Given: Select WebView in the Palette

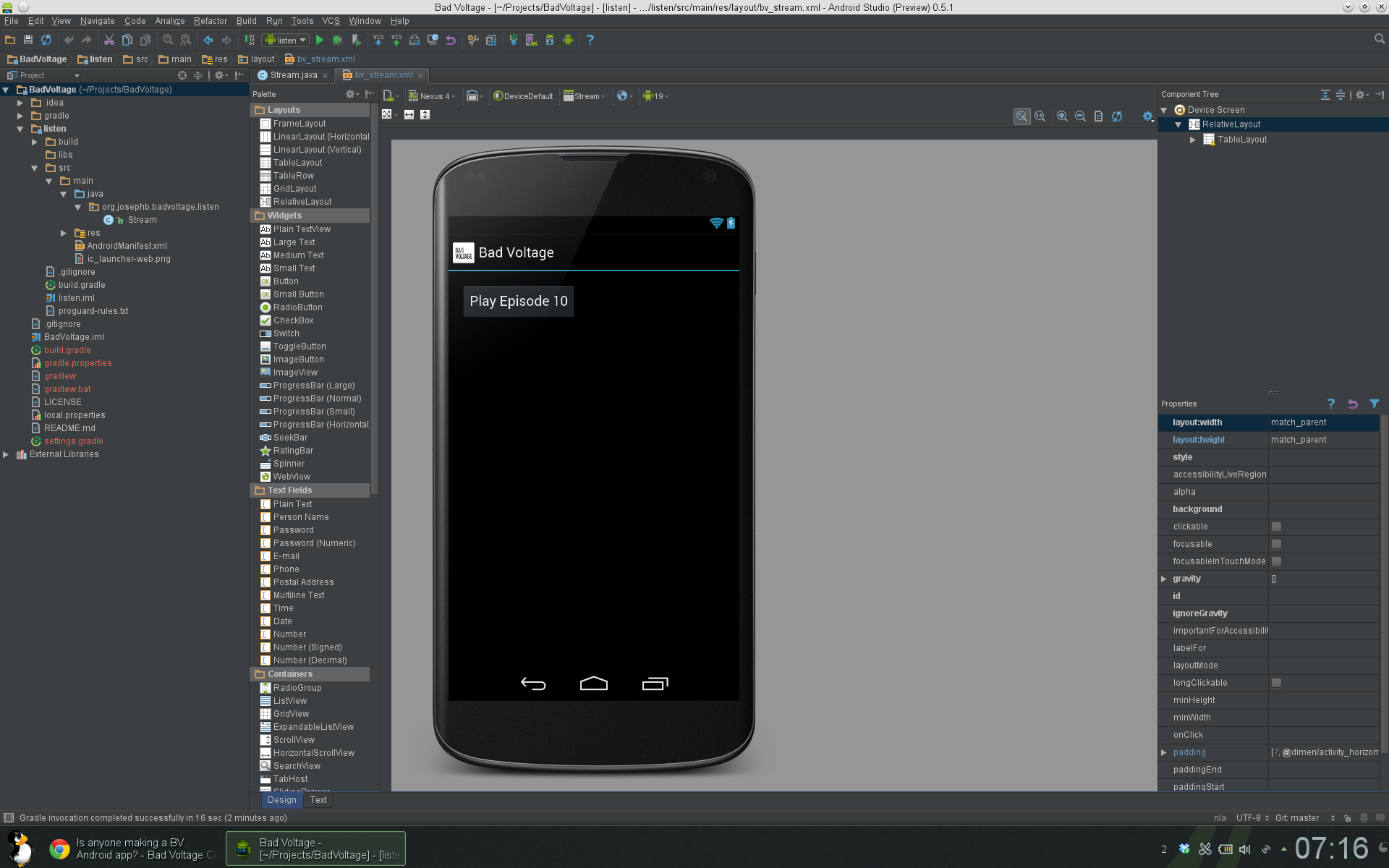Looking at the screenshot, I should pyautogui.click(x=292, y=477).
